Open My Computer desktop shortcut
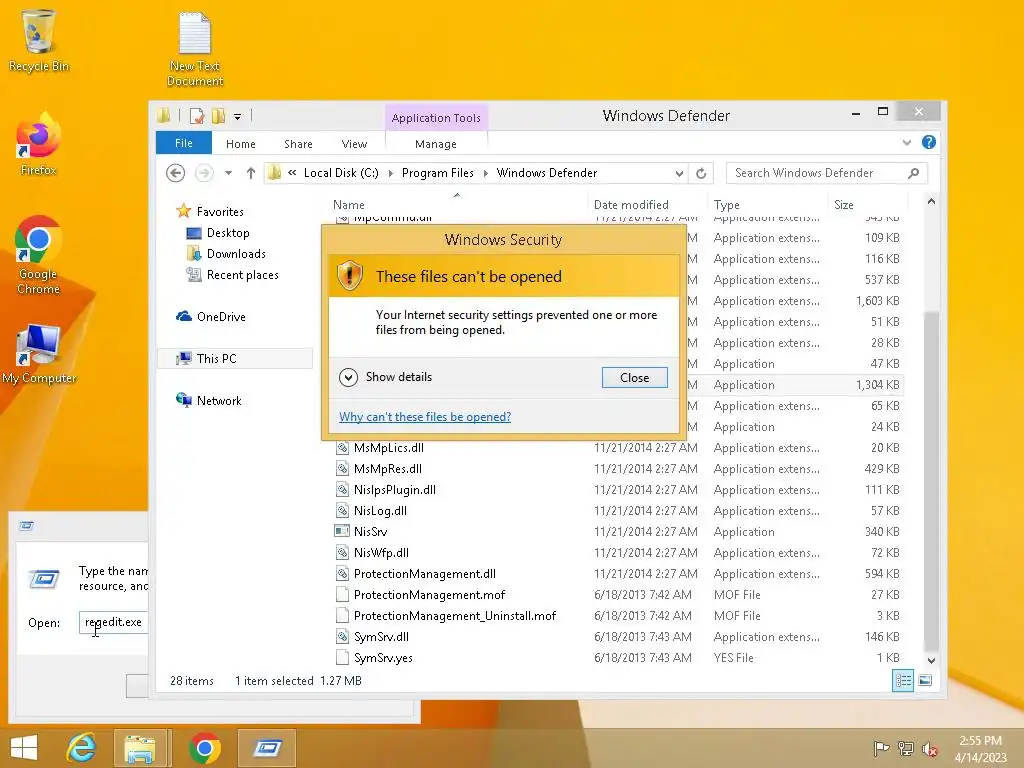Image resolution: width=1024 pixels, height=768 pixels. coord(39,353)
